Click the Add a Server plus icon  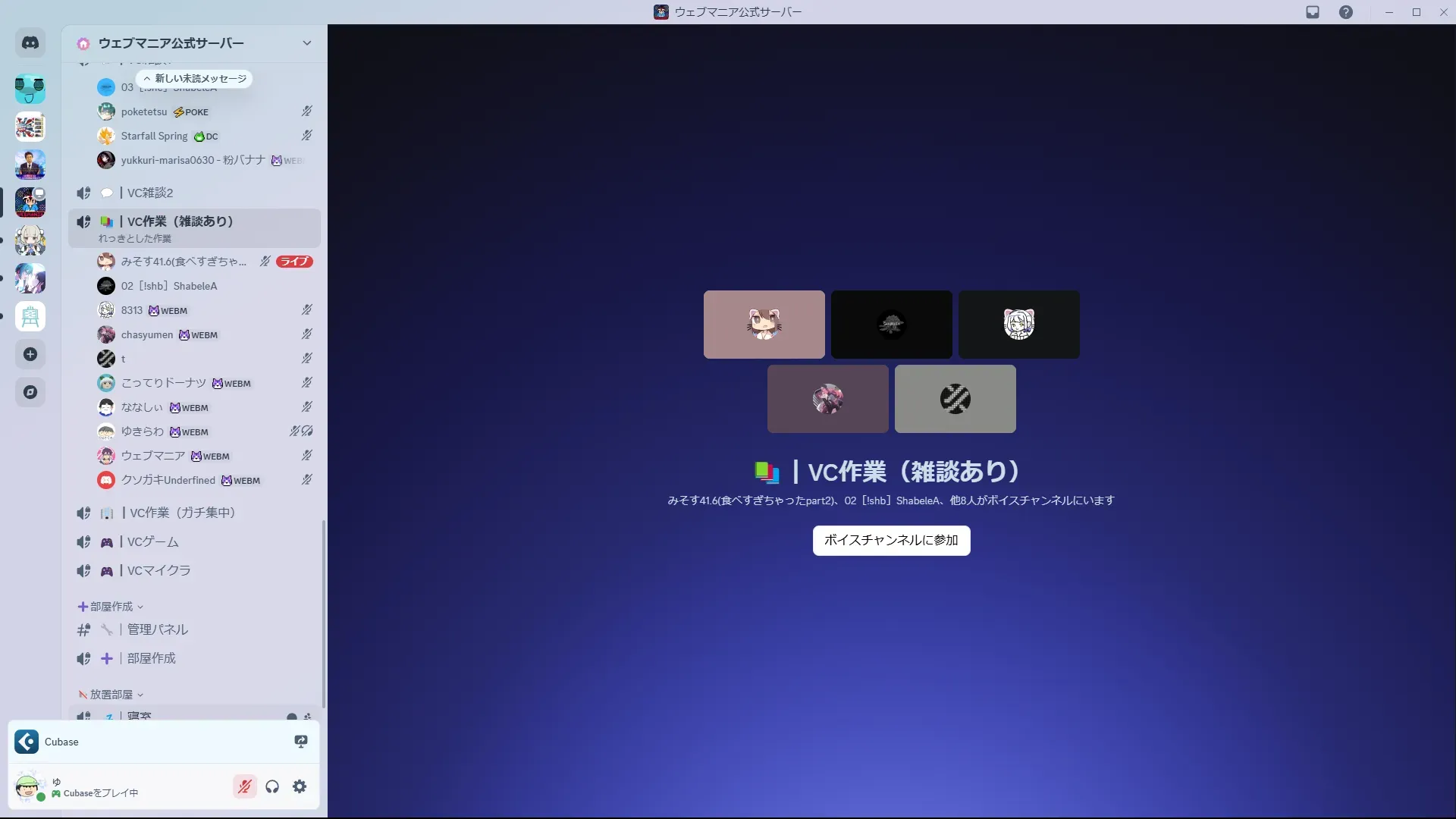pos(30,354)
